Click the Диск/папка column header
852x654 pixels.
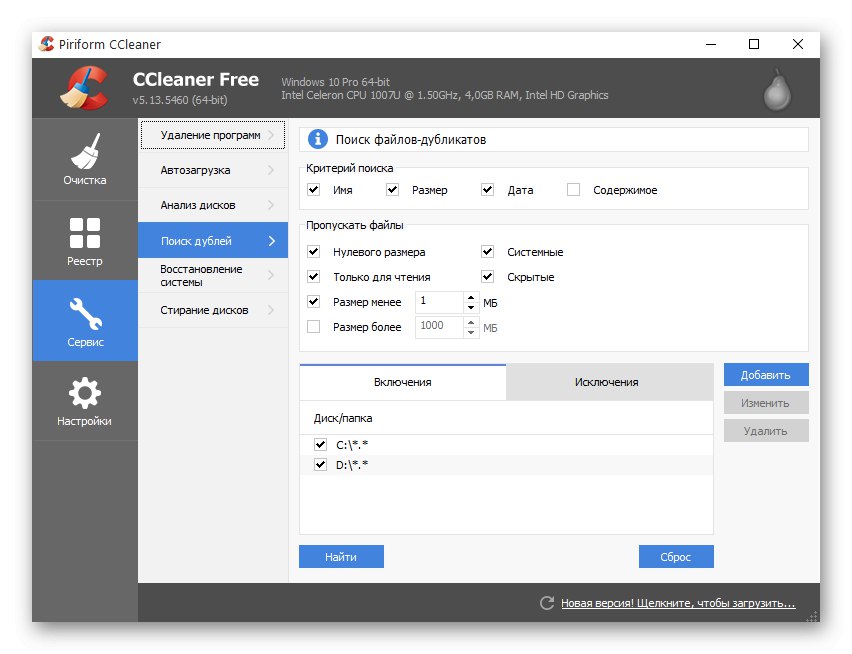click(x=506, y=418)
